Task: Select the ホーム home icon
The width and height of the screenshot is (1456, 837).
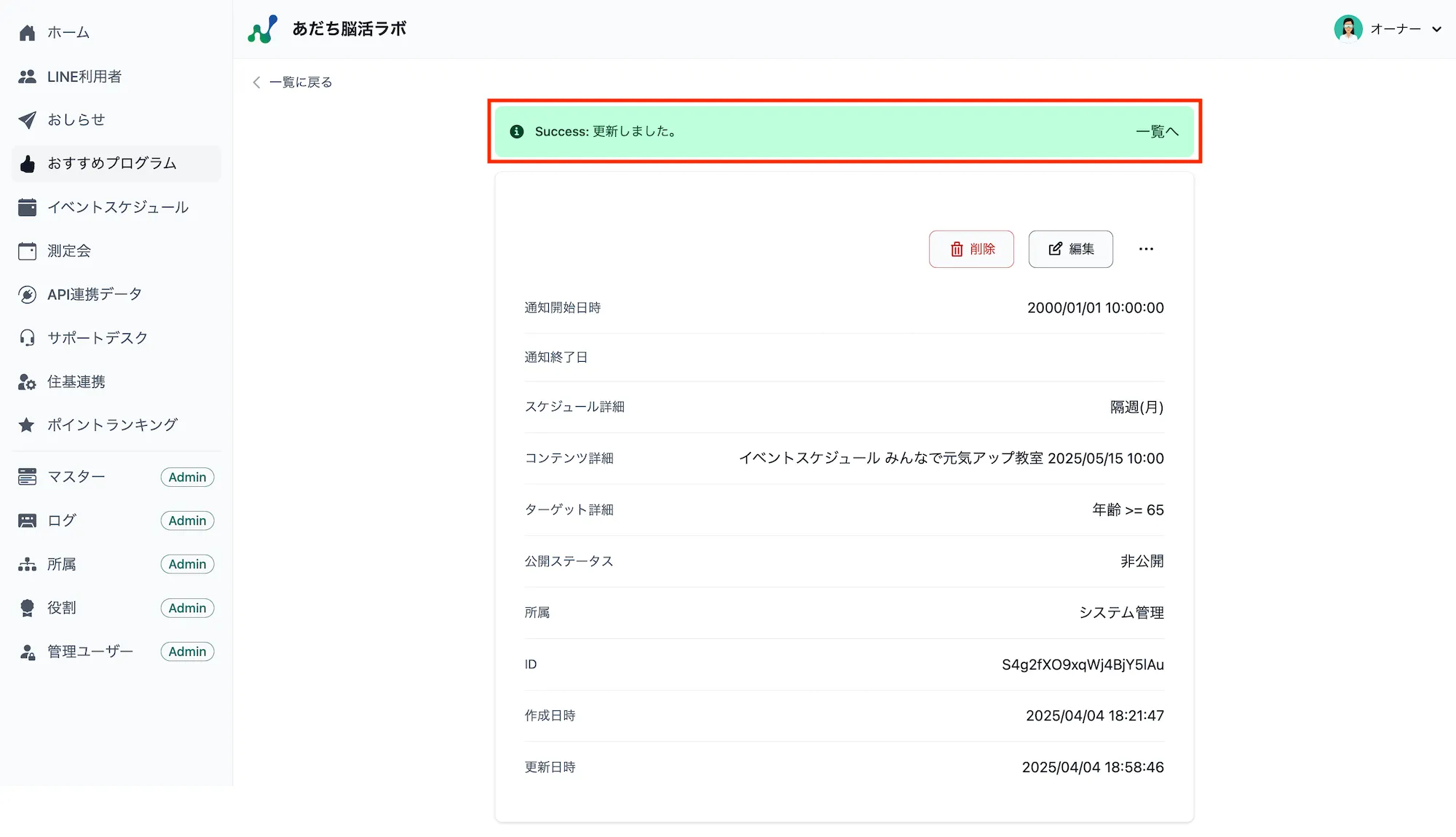Action: (x=27, y=32)
